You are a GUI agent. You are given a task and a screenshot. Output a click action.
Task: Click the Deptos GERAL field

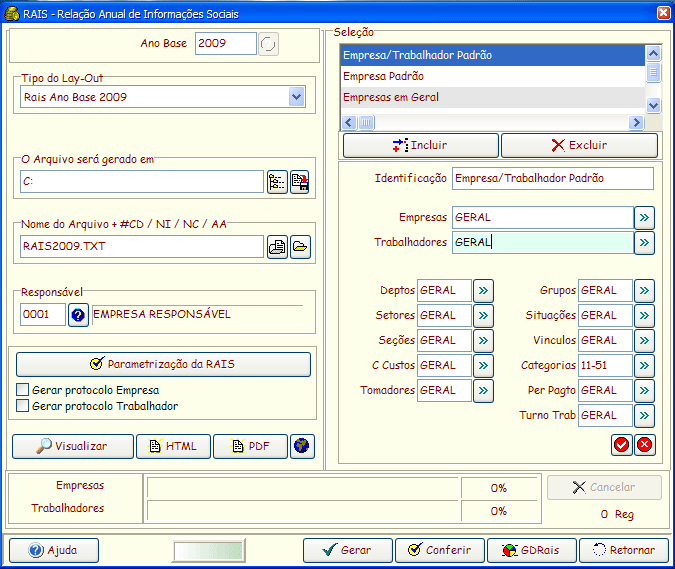pyautogui.click(x=444, y=291)
